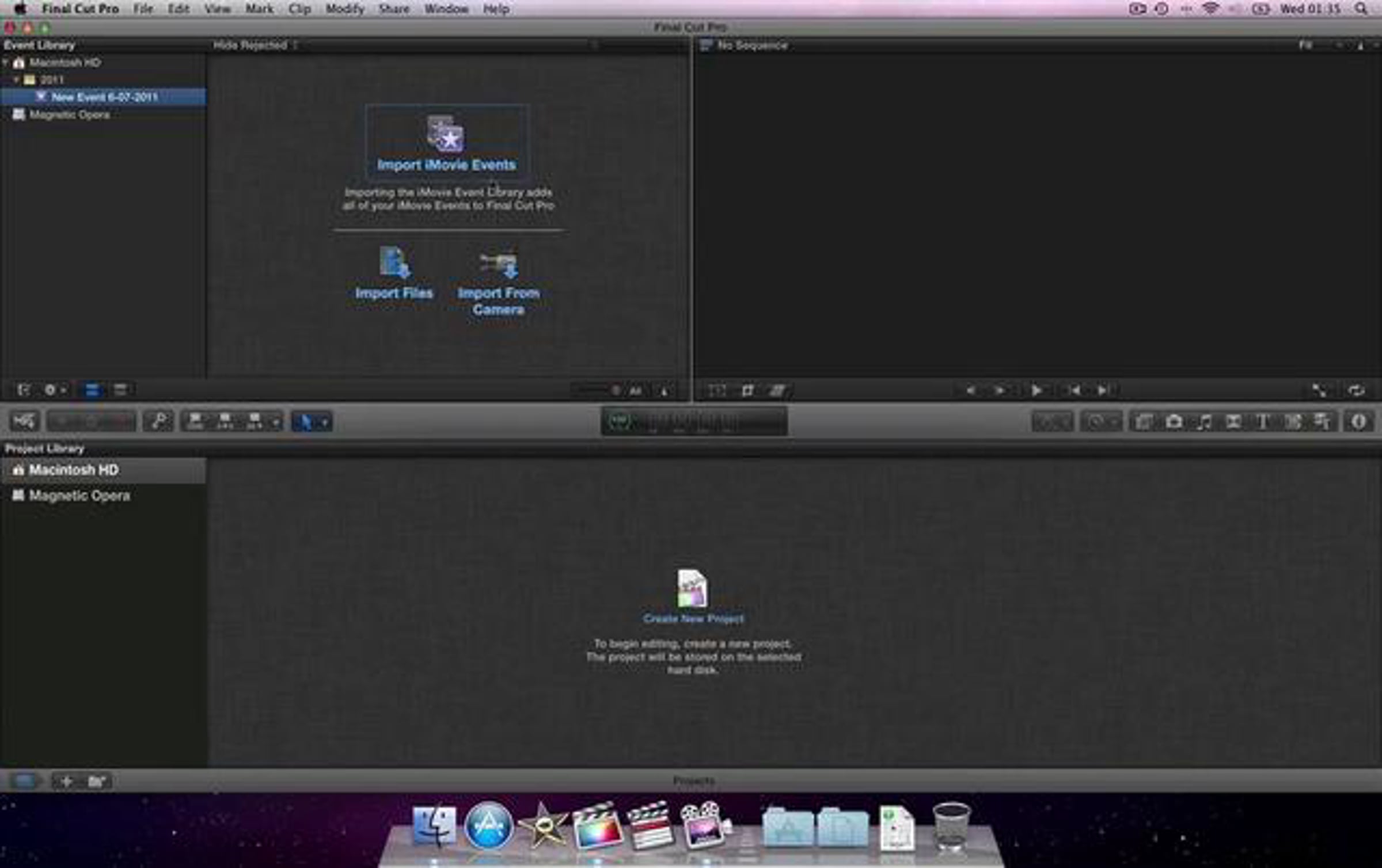The height and width of the screenshot is (868, 1382).
Task: Click the new project plus button
Action: (66, 781)
